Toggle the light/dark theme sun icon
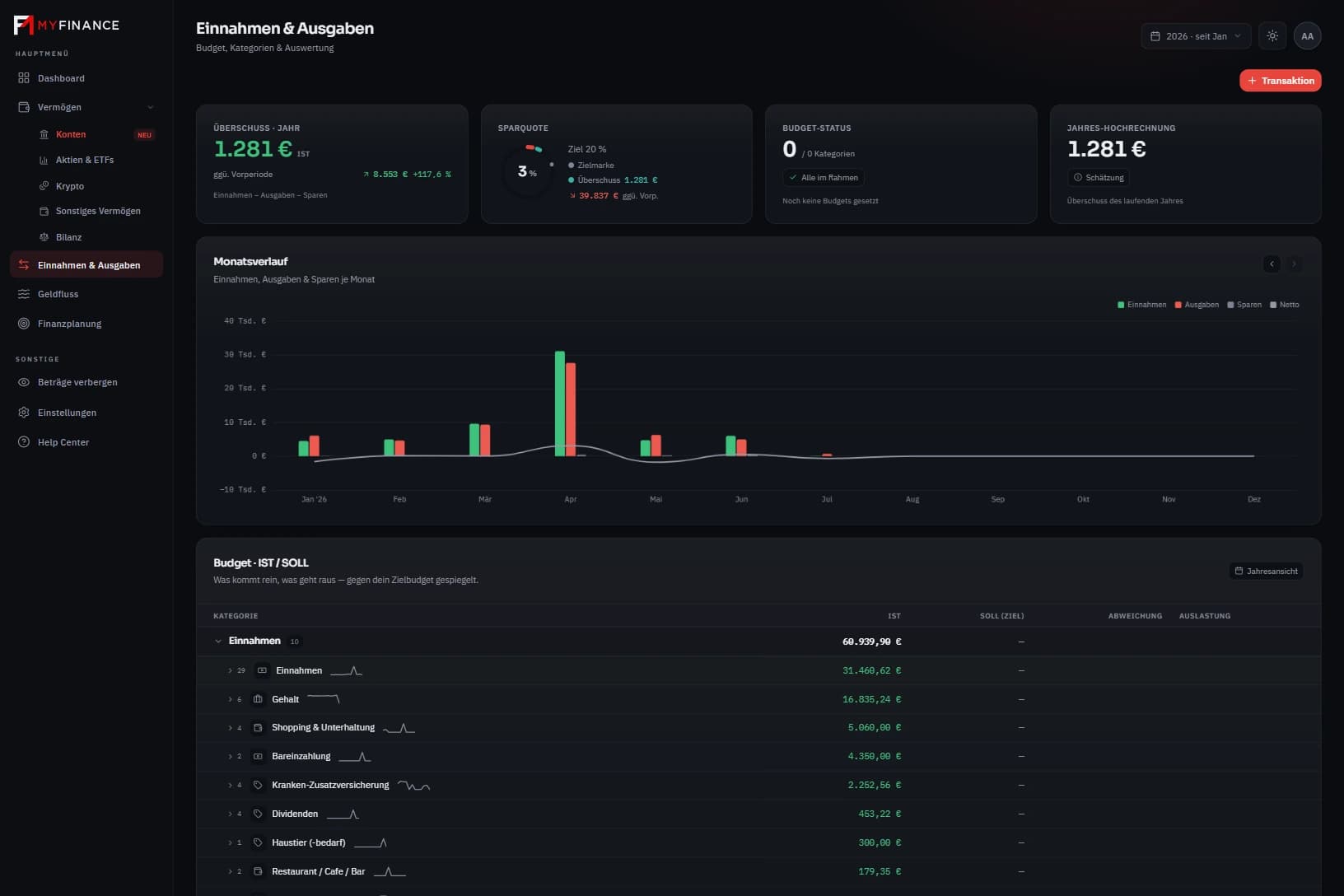Viewport: 1344px width, 896px height. pos(1272,36)
